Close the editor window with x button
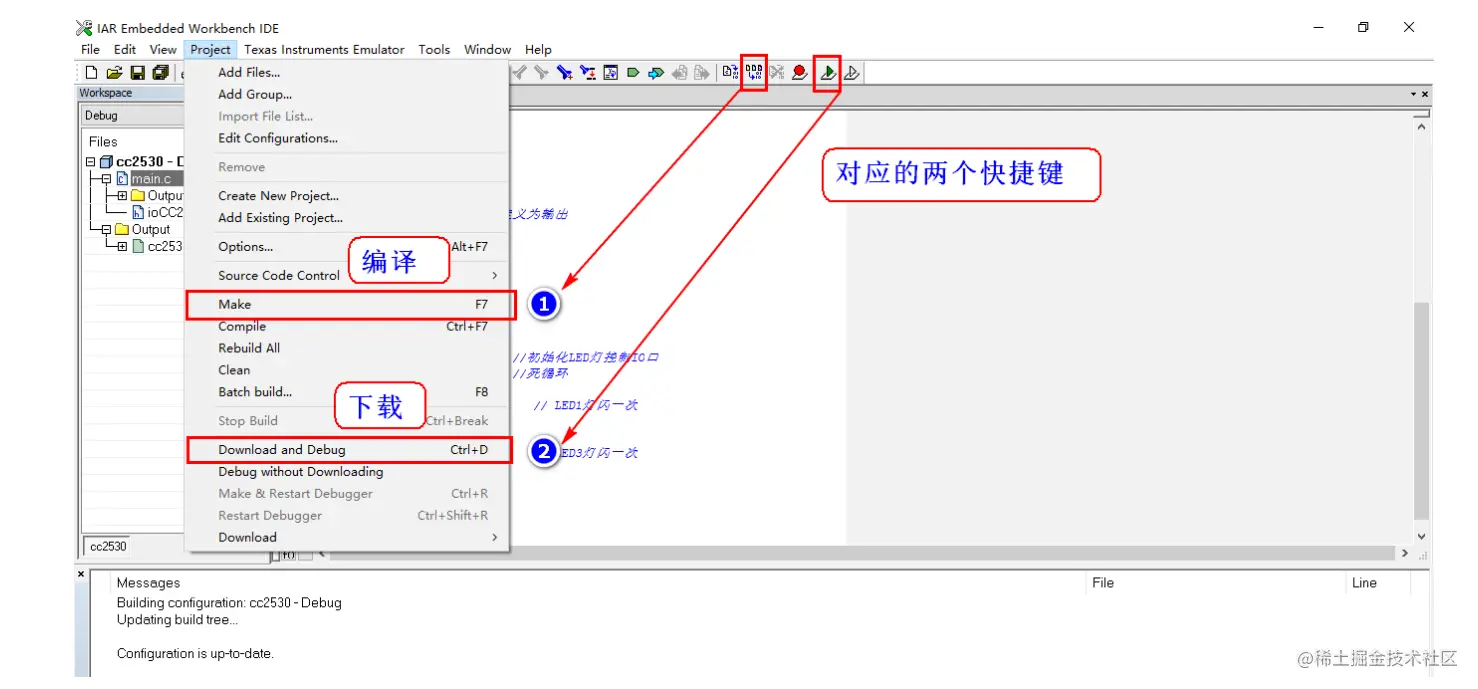This screenshot has width=1478, height=689. (1425, 94)
